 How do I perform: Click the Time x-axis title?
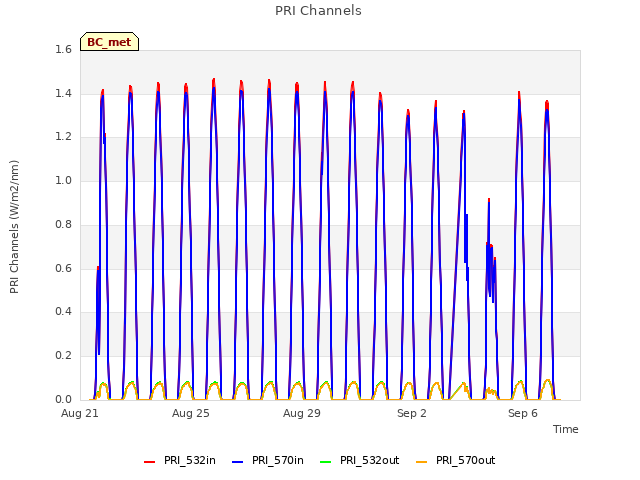(x=566, y=429)
